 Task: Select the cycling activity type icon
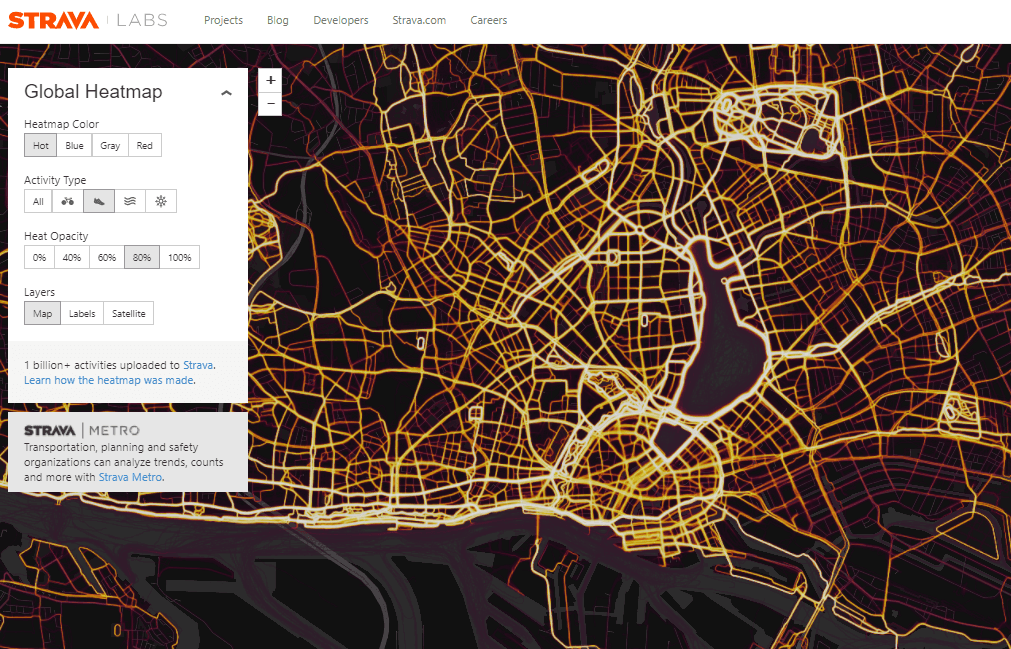click(68, 201)
